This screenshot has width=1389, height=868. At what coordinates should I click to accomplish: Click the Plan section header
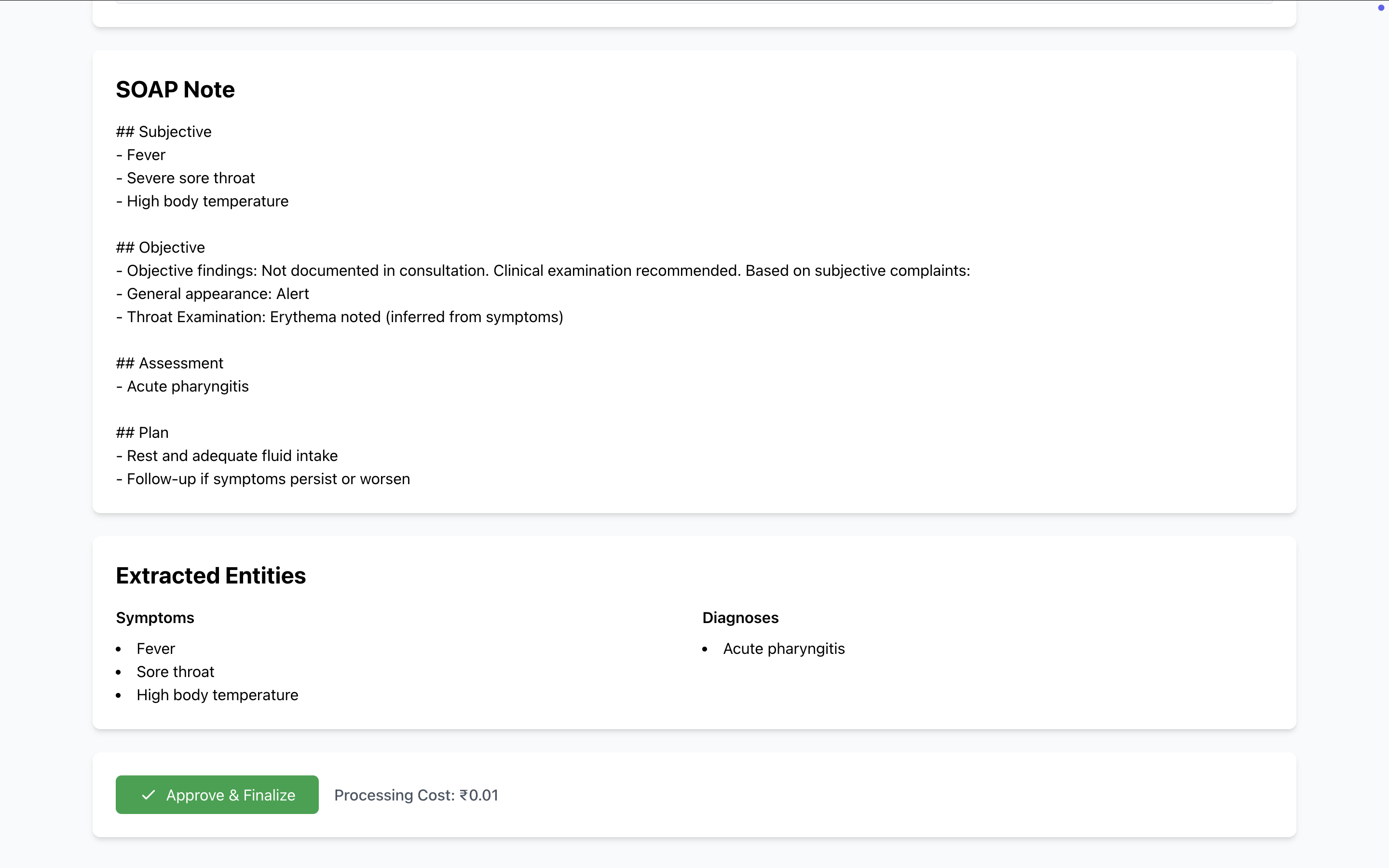tap(142, 432)
